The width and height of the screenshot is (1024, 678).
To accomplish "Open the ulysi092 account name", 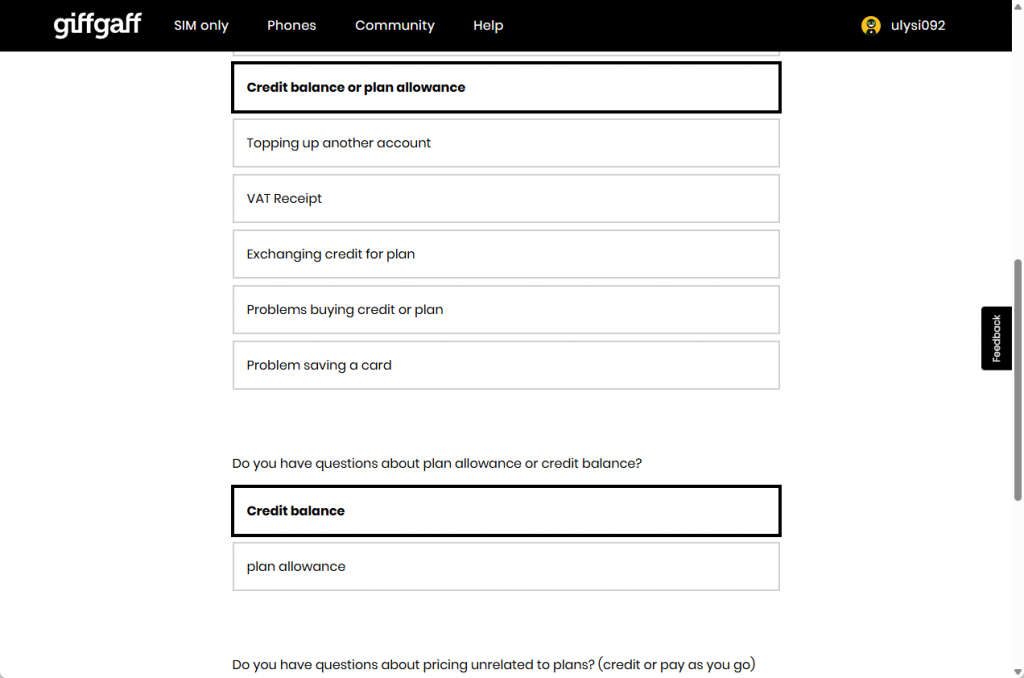I will [x=918, y=25].
